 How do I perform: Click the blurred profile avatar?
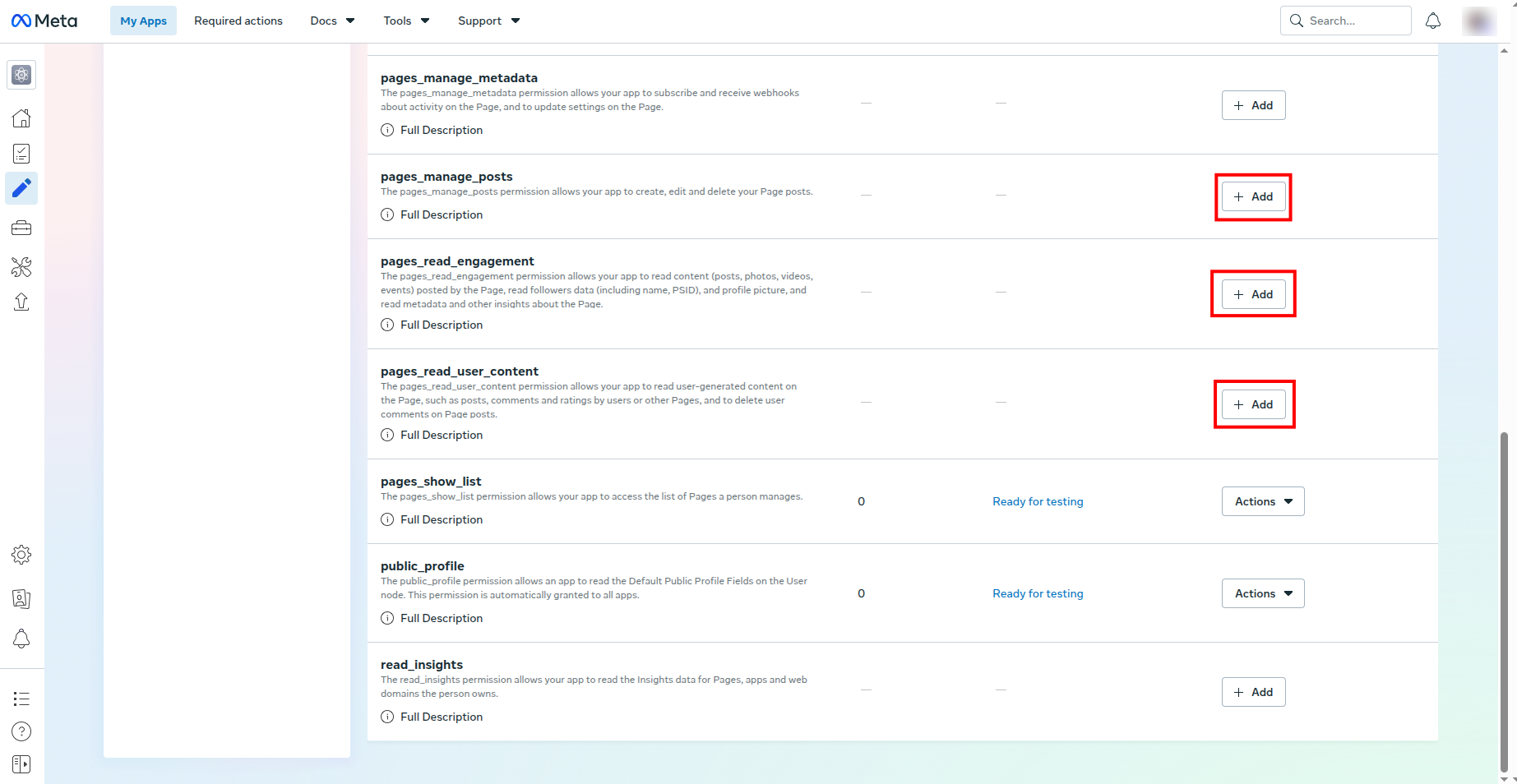(1478, 21)
